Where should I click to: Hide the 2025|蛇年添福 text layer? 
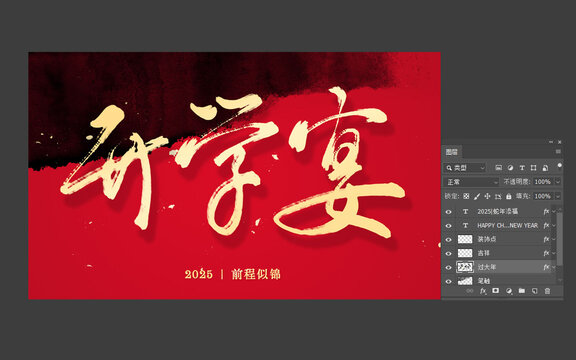pos(449,212)
